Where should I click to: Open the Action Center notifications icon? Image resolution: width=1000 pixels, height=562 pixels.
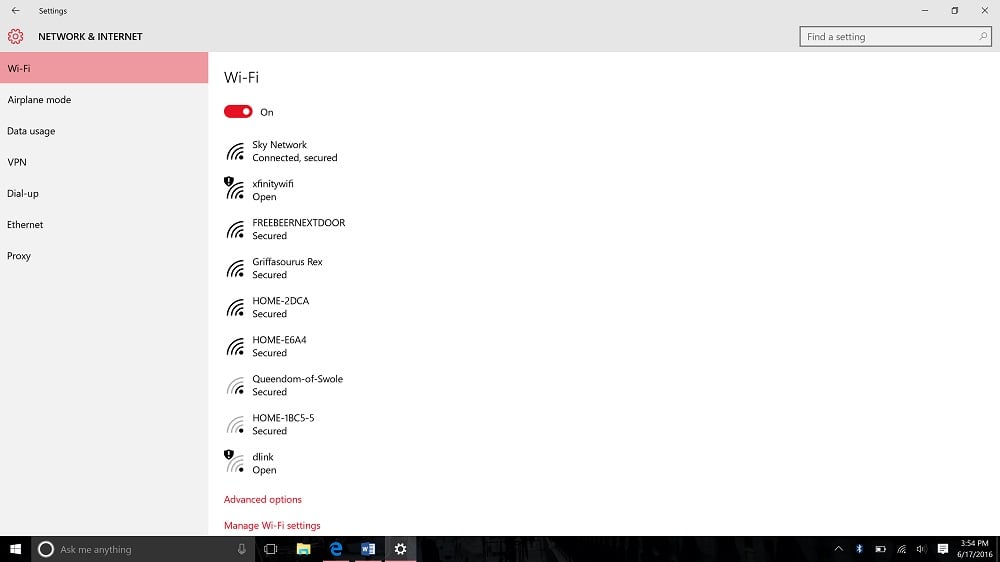coord(943,549)
